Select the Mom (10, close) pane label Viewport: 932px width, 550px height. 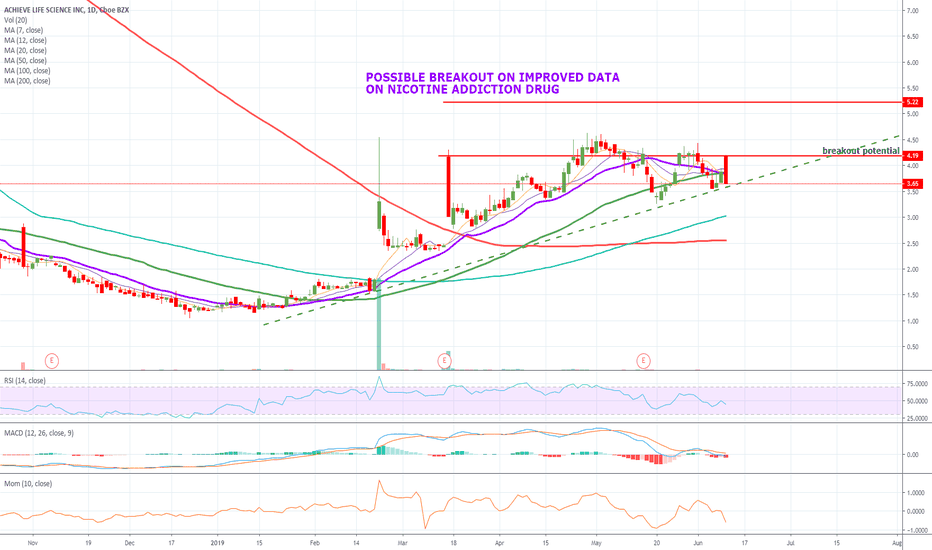[x=28, y=483]
